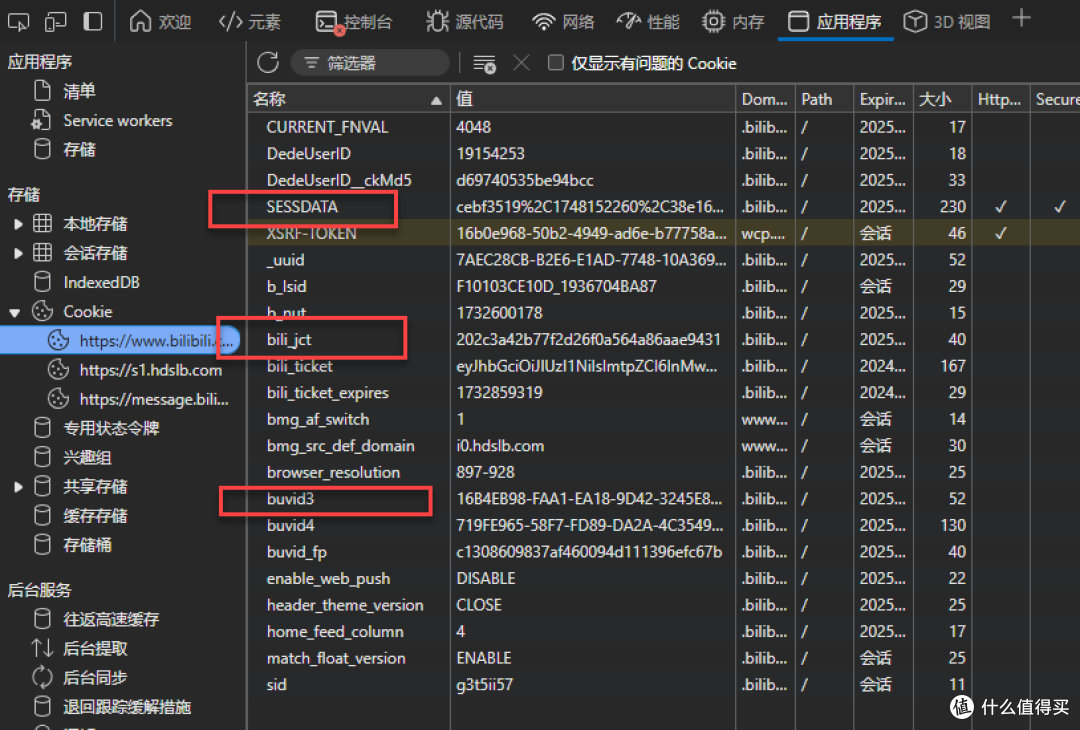
Task: Toggle device emulation icon
Action: (x=55, y=22)
